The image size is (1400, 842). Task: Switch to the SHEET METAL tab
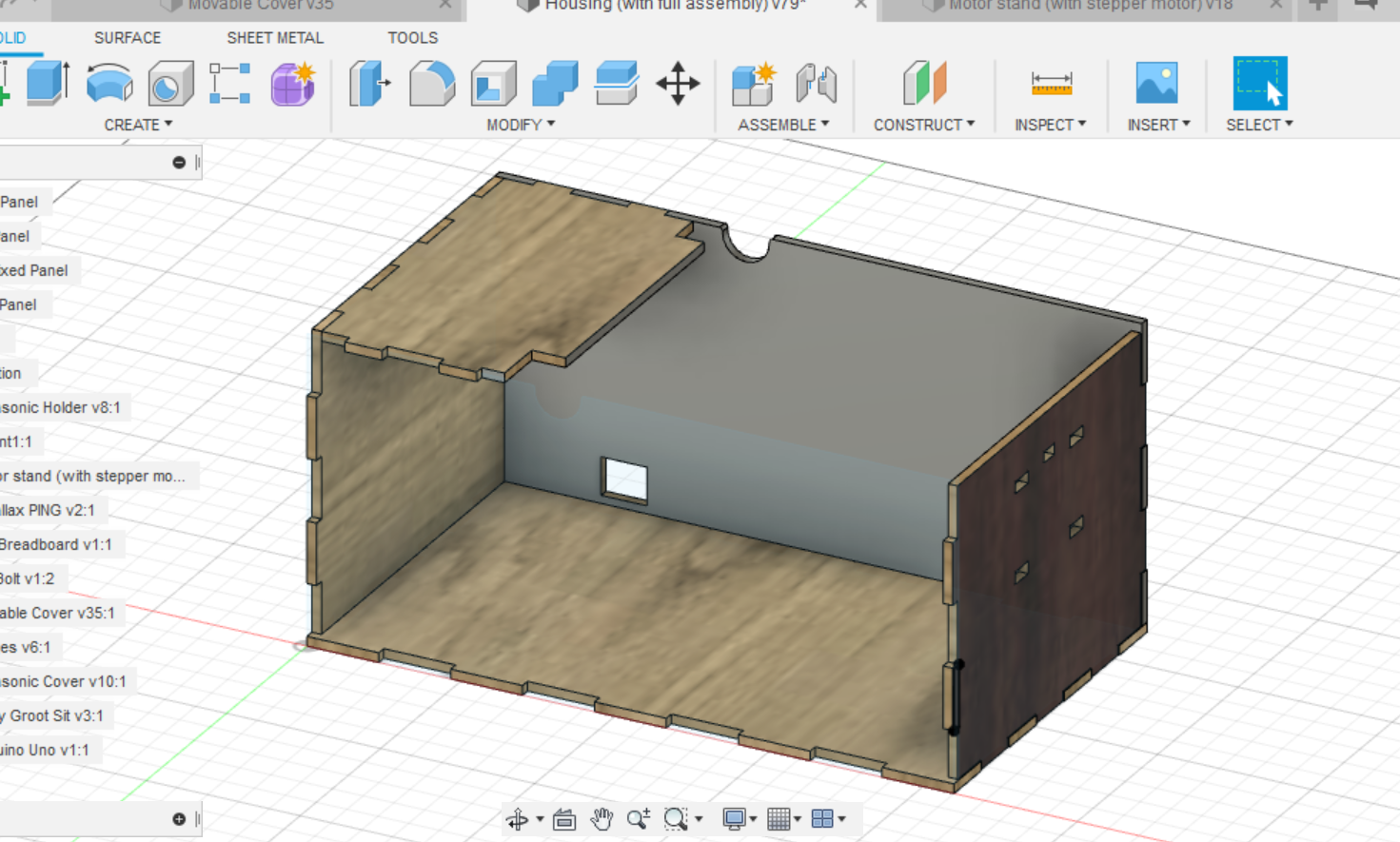[x=275, y=38]
